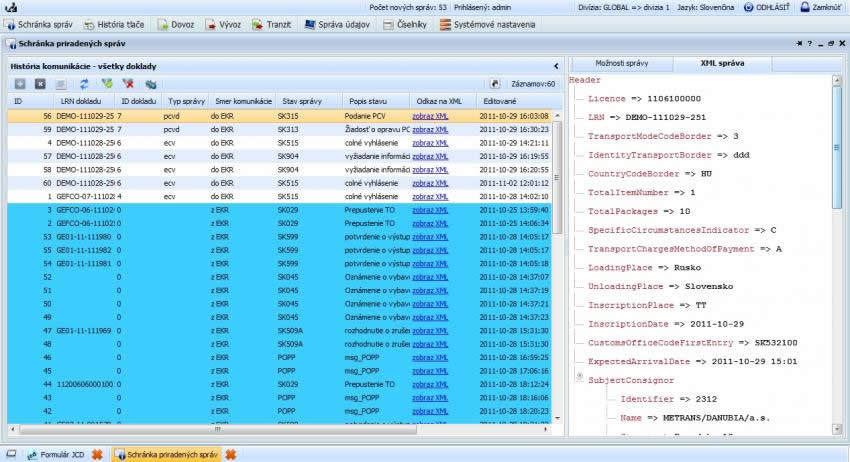Image resolution: width=850 pixels, height=462 pixels.
Task: Sort by Editované column header
Action: pyautogui.click(x=515, y=101)
